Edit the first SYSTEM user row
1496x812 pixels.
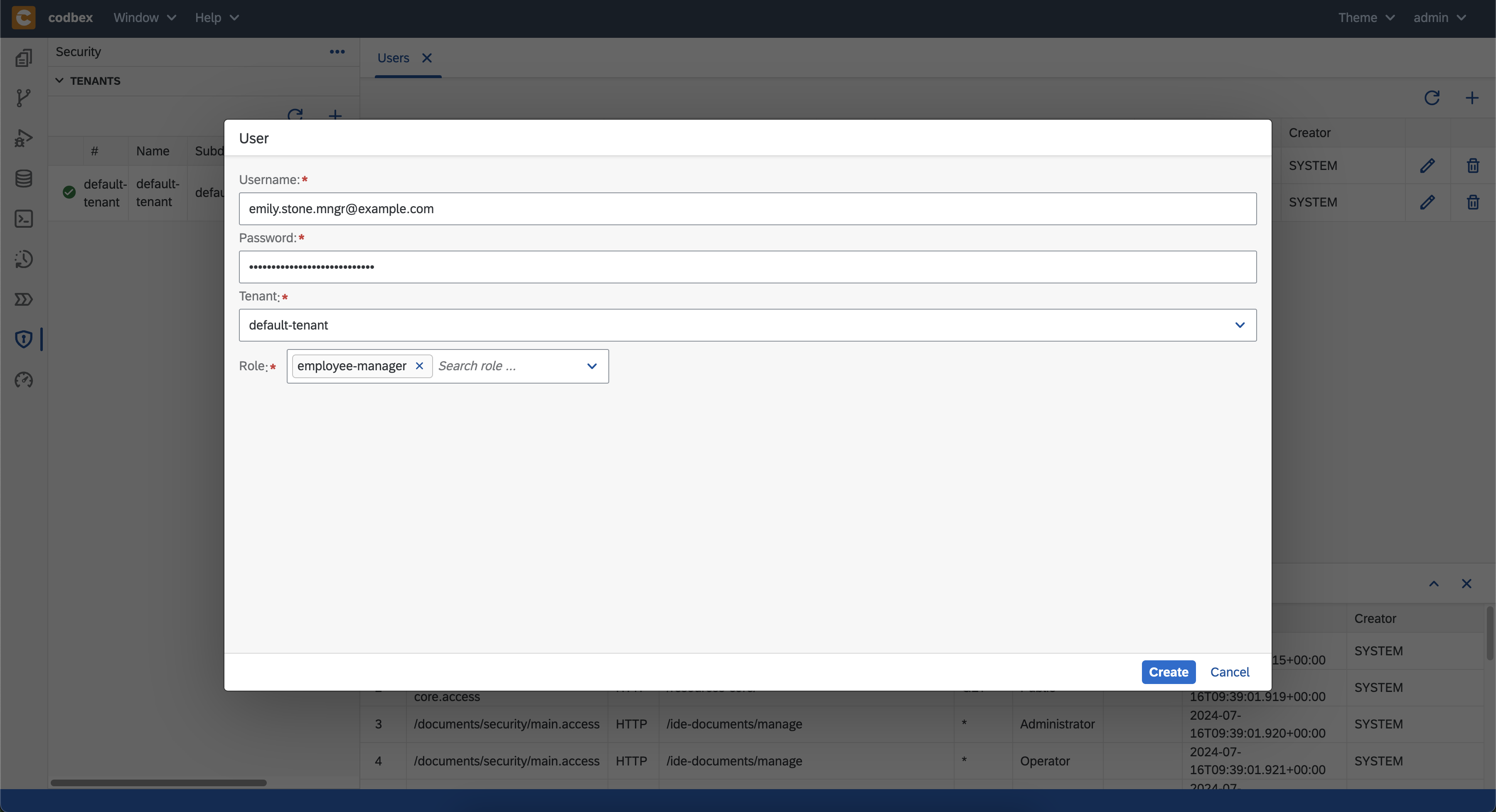tap(1427, 165)
